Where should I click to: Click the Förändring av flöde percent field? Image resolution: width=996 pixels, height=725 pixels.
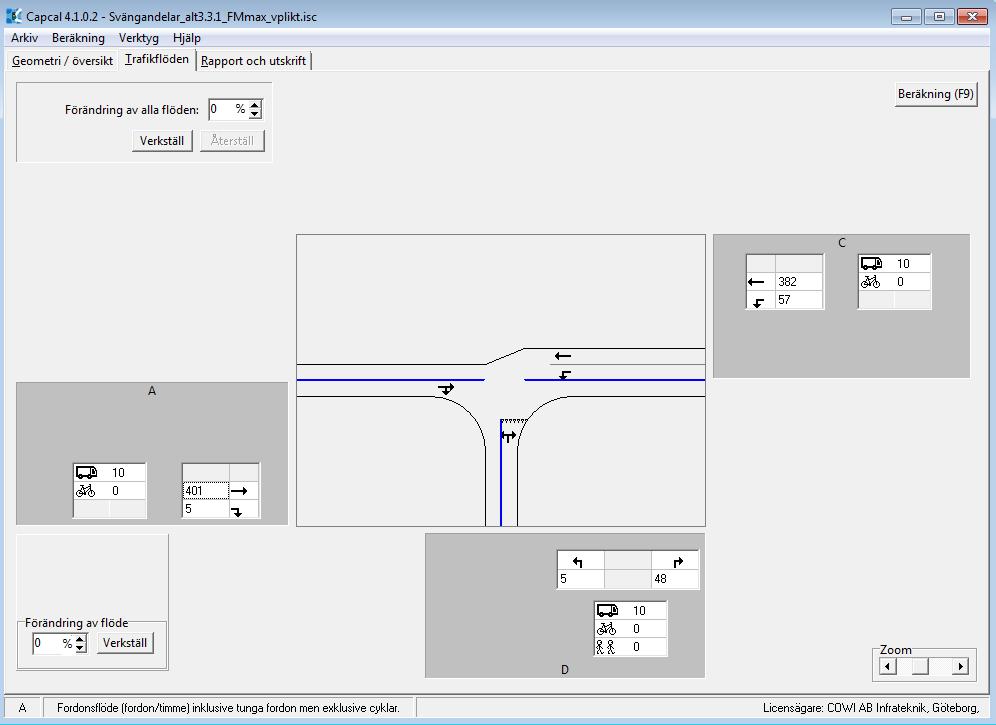pos(54,644)
